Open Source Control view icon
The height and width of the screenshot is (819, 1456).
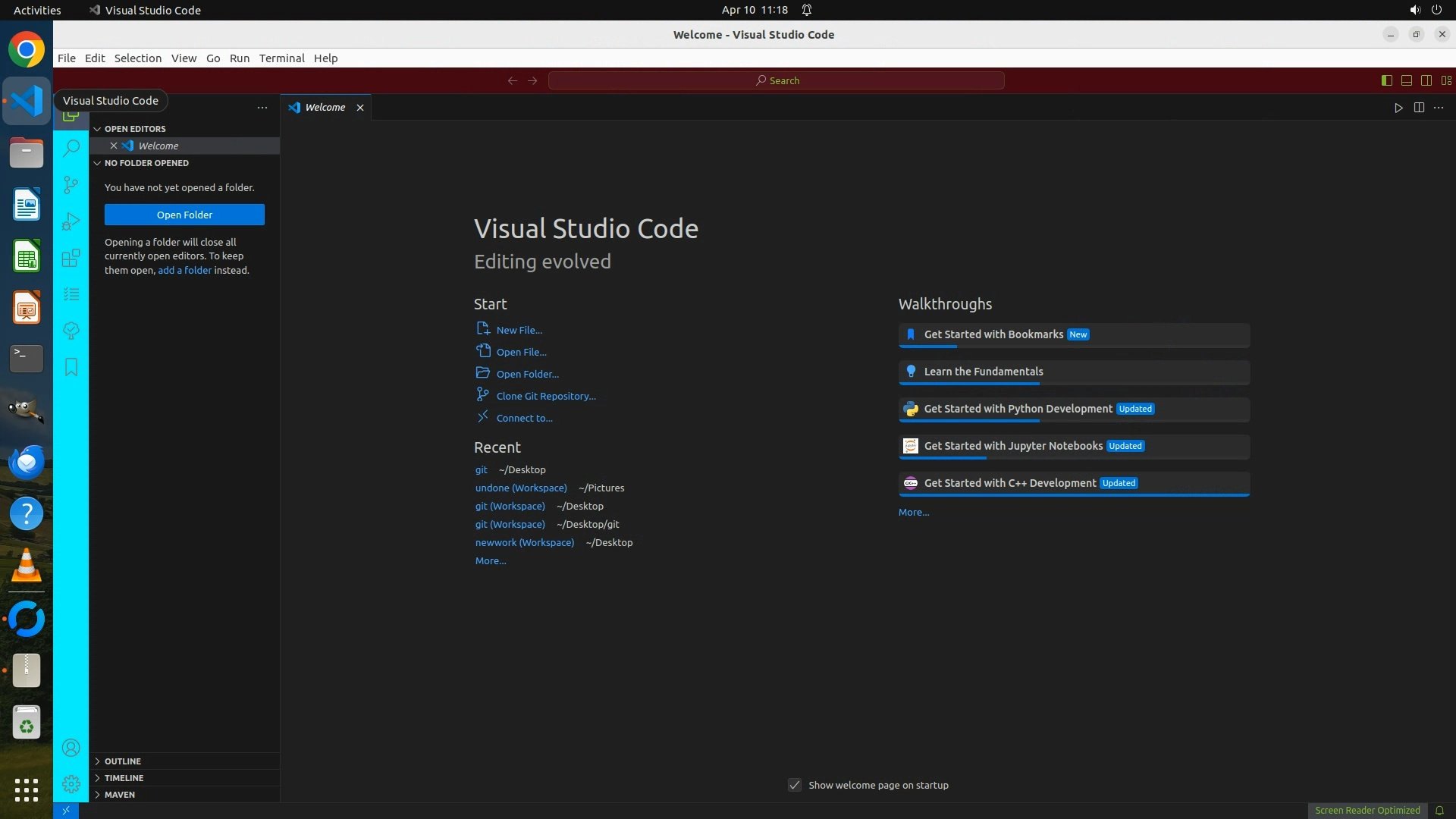pos(71,184)
